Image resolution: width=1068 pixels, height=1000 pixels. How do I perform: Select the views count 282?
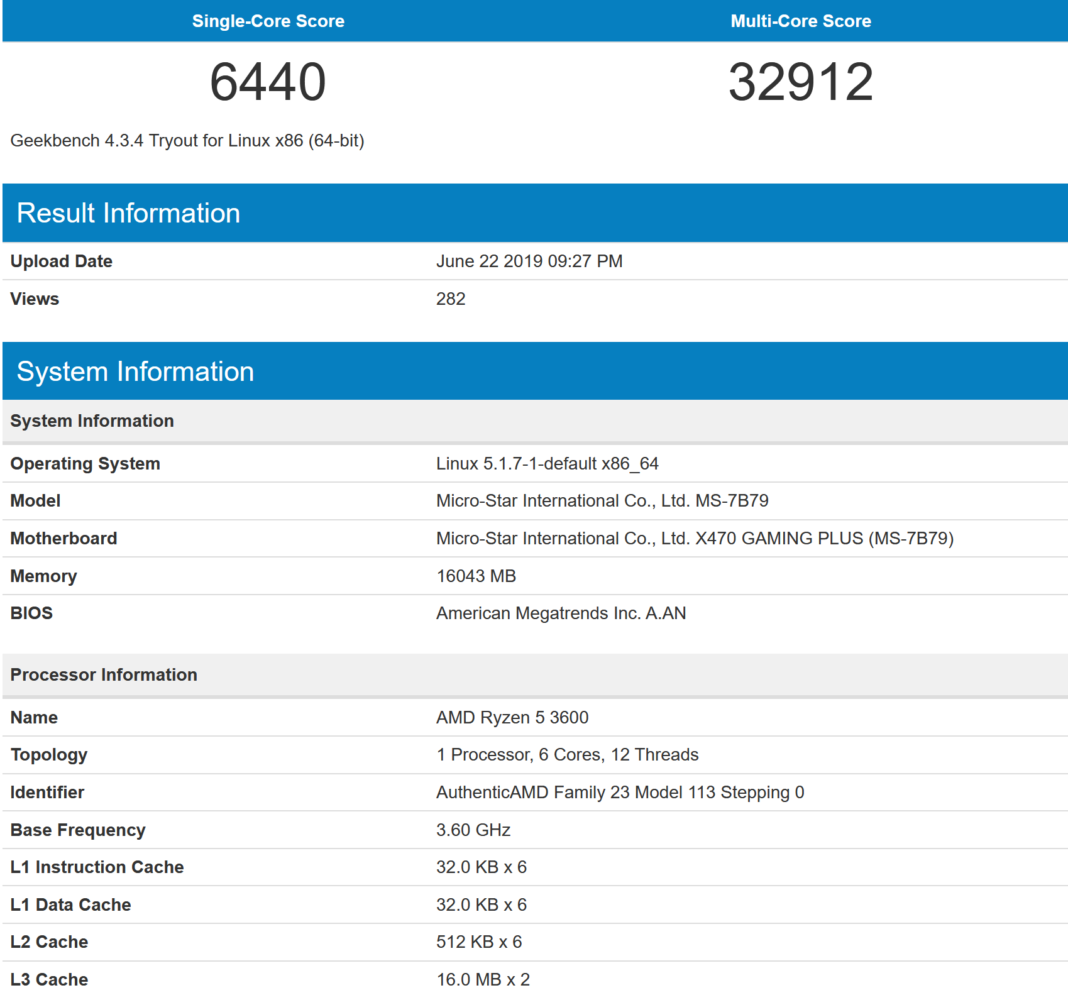click(x=451, y=299)
